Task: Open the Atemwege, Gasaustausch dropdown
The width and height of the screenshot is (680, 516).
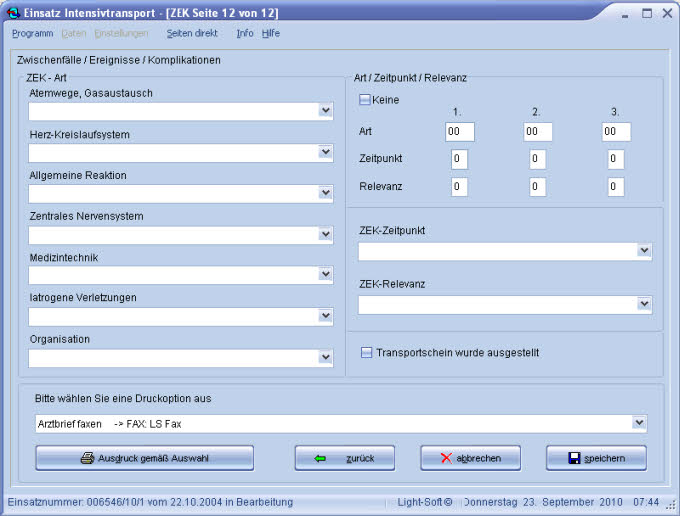Action: tap(180, 111)
